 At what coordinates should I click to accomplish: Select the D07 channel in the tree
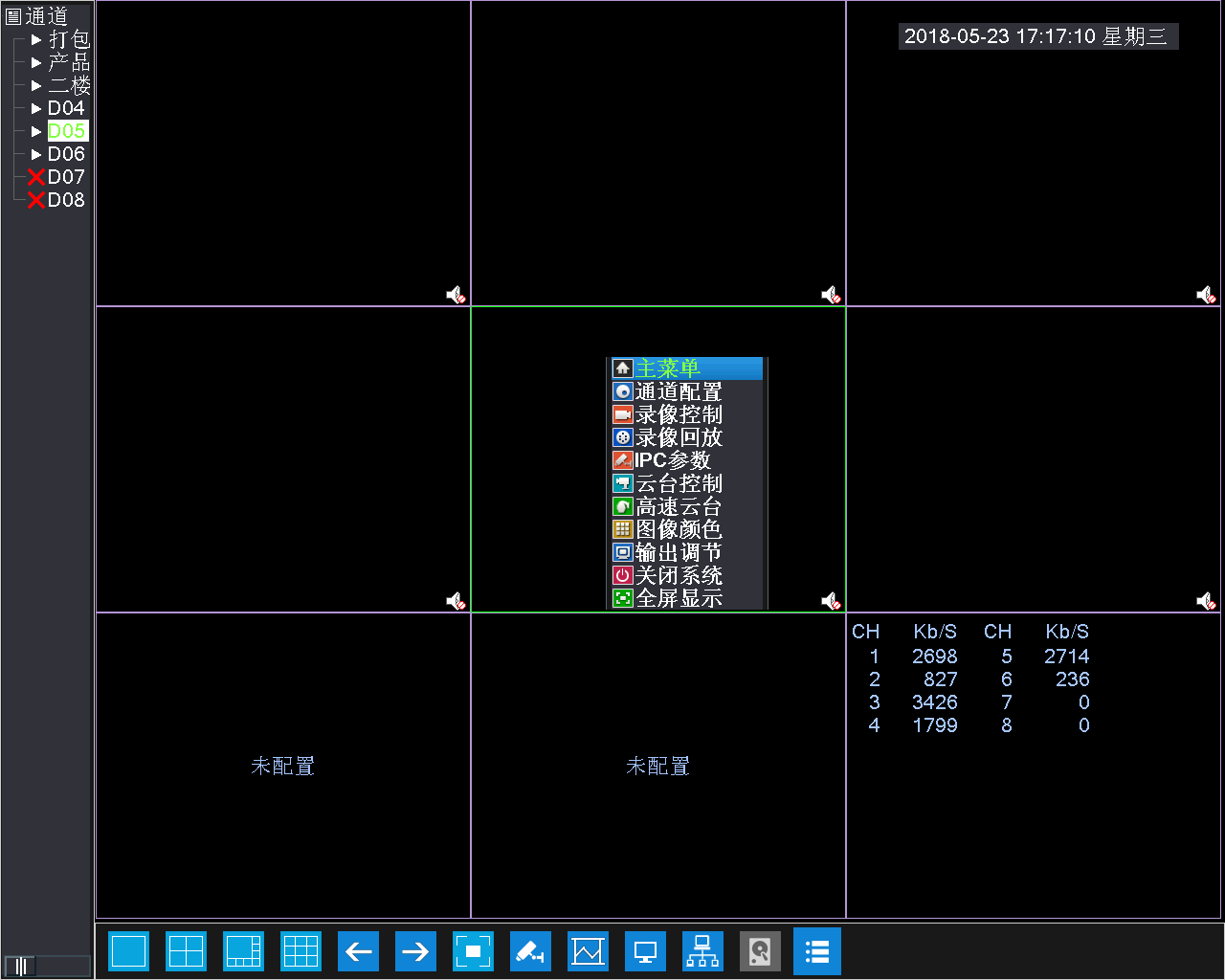point(65,177)
